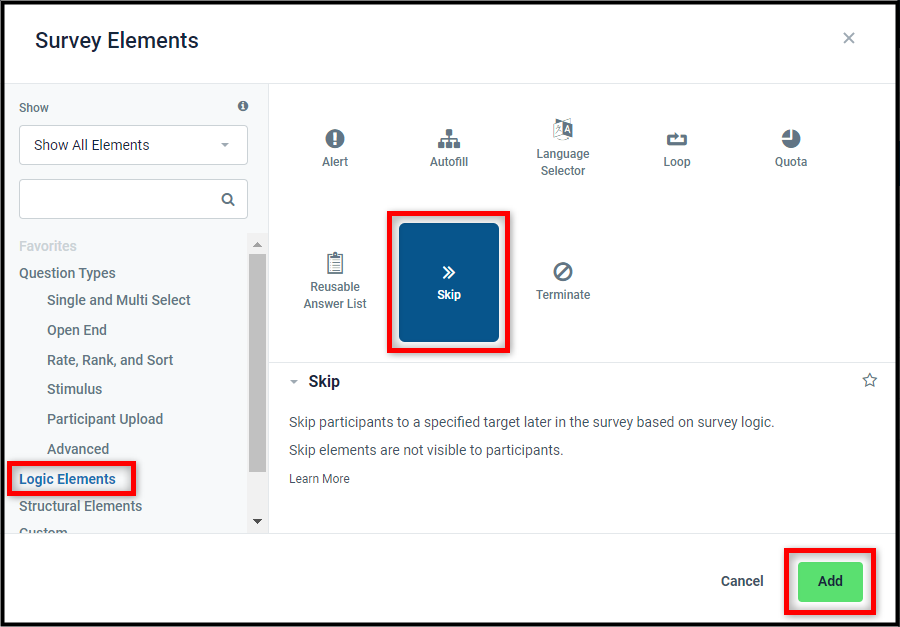Open Question Types category
The width and height of the screenshot is (900, 627).
pyautogui.click(x=67, y=273)
